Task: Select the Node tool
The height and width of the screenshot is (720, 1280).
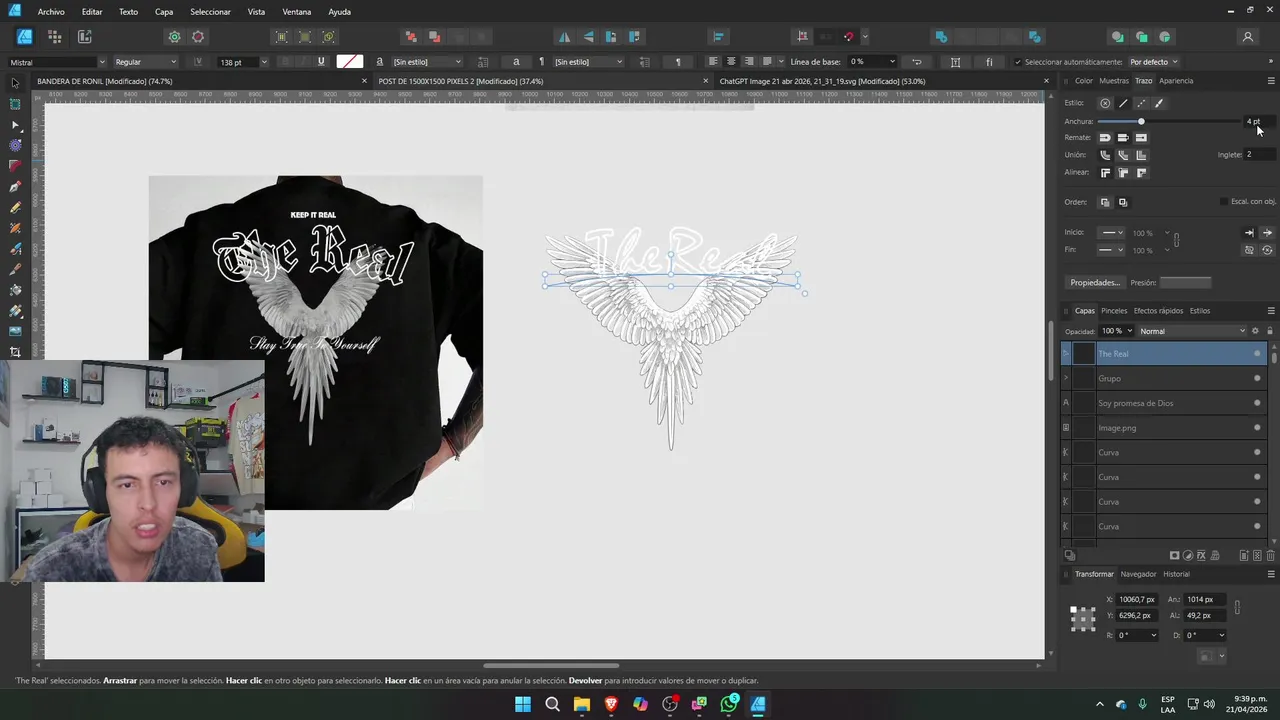Action: click(x=15, y=125)
